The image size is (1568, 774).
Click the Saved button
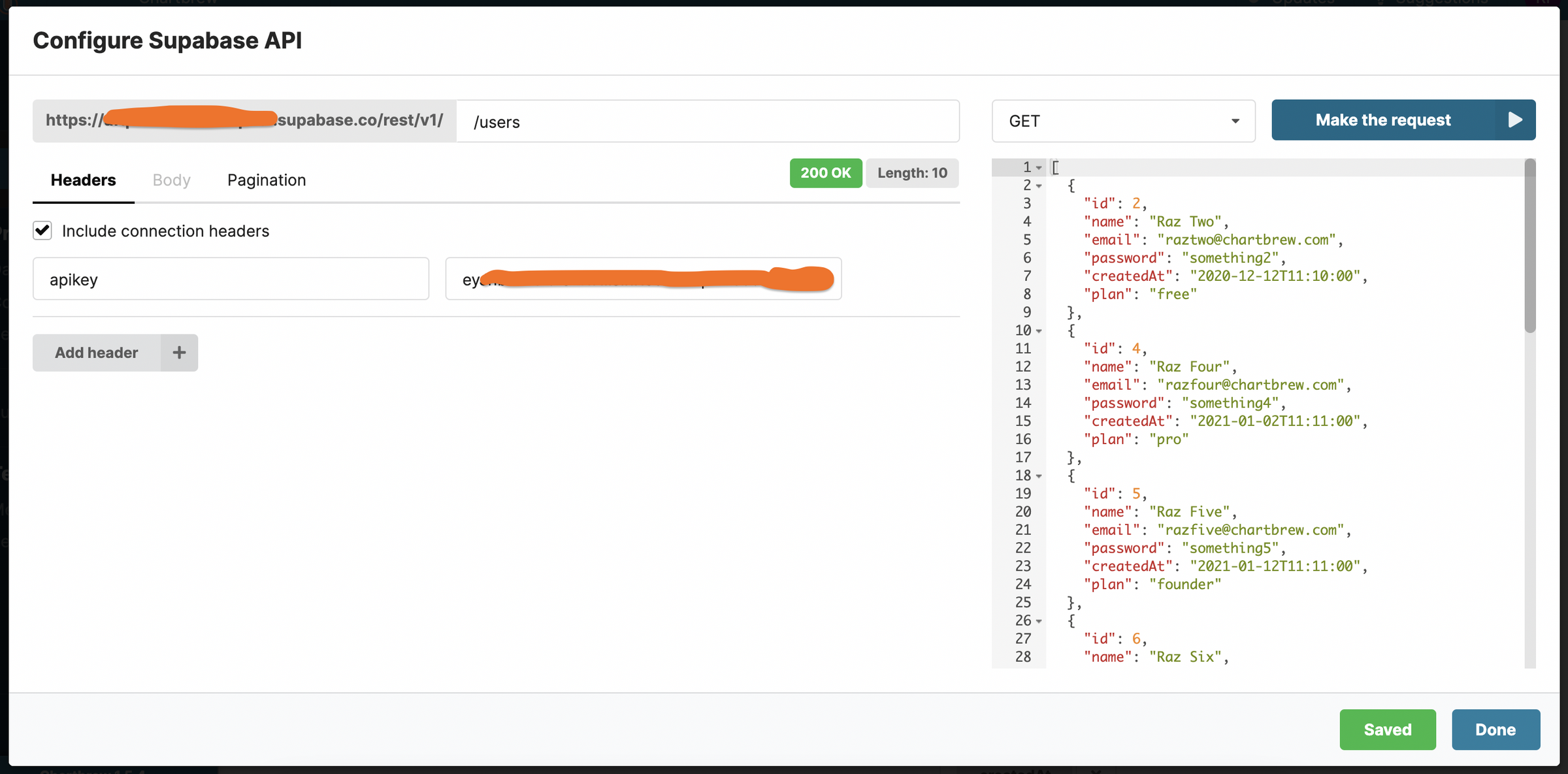pos(1388,730)
